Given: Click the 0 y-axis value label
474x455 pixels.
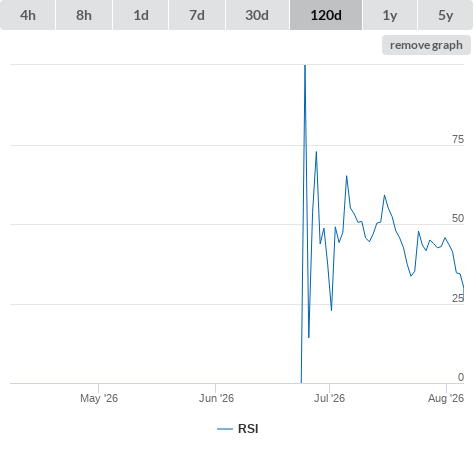Looking at the screenshot, I should pos(461,377).
